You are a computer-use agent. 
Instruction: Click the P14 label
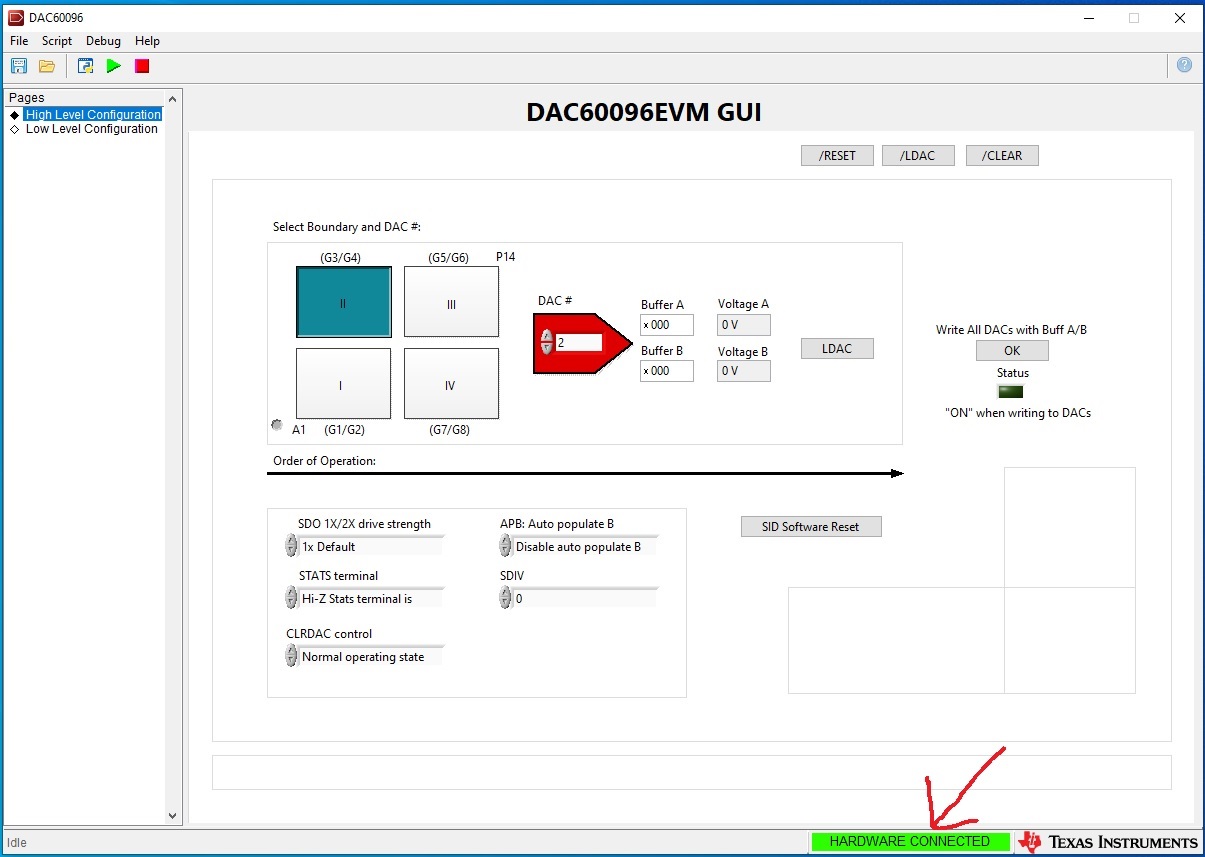click(506, 257)
